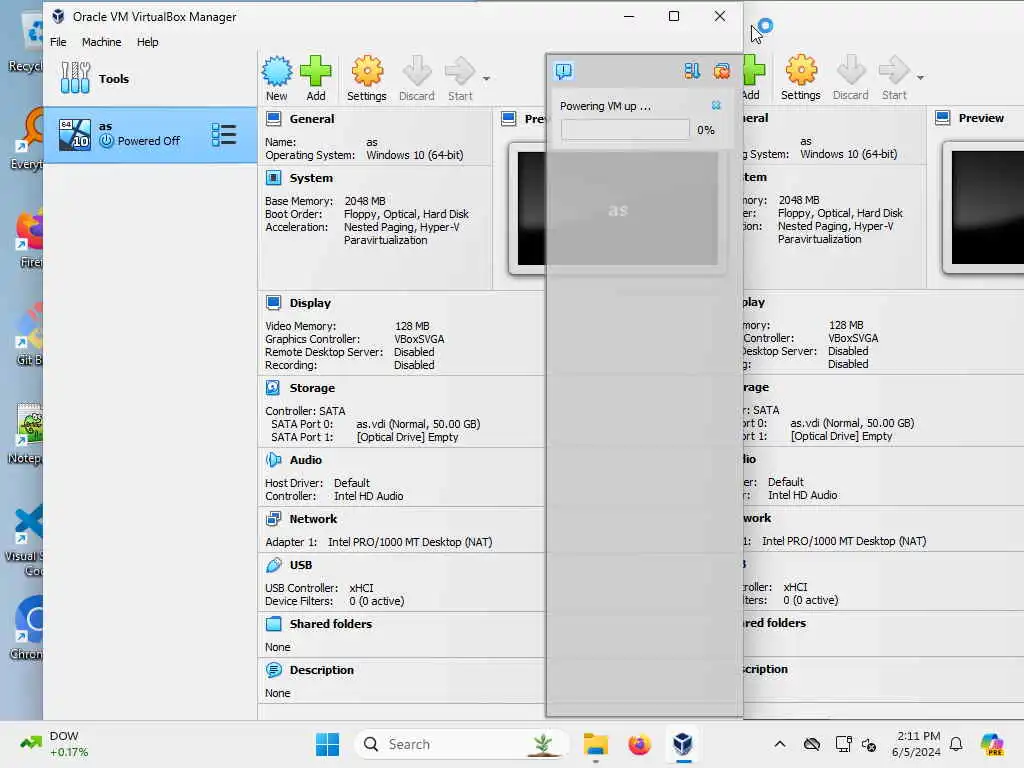Click the 'Network' heading in left details pane
The width and height of the screenshot is (1024, 768).
313,519
